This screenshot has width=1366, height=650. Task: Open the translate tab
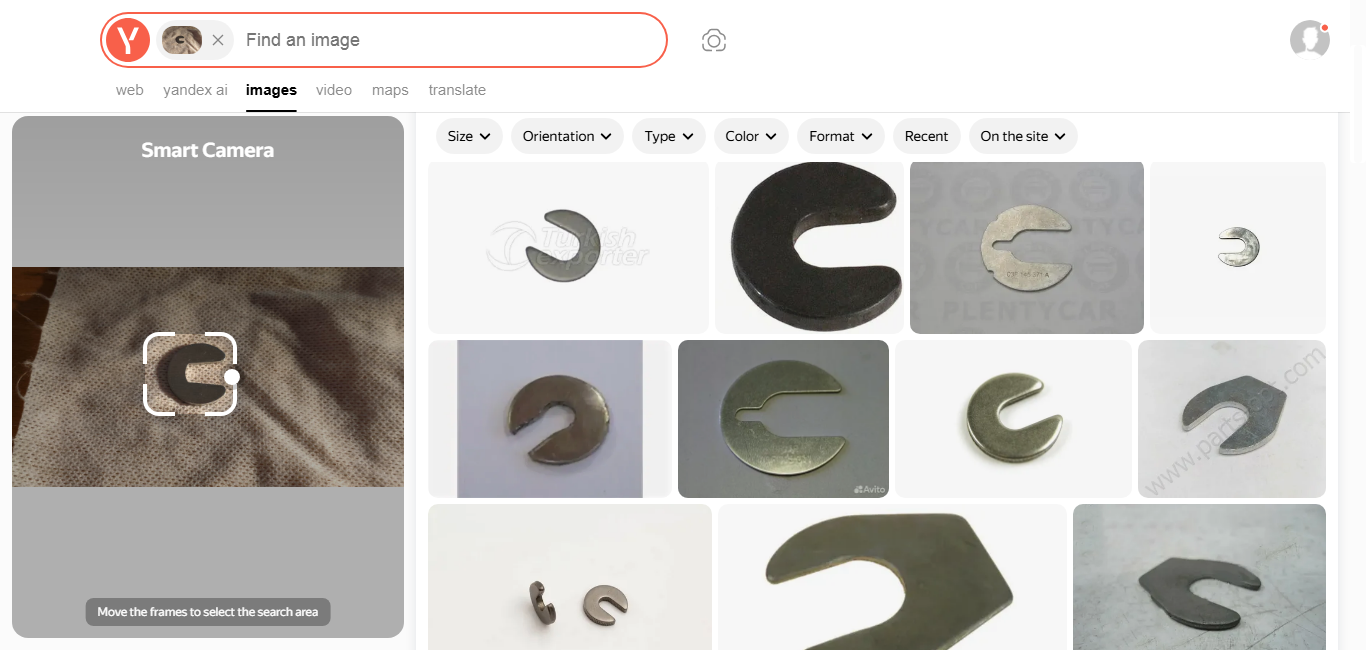coord(457,90)
